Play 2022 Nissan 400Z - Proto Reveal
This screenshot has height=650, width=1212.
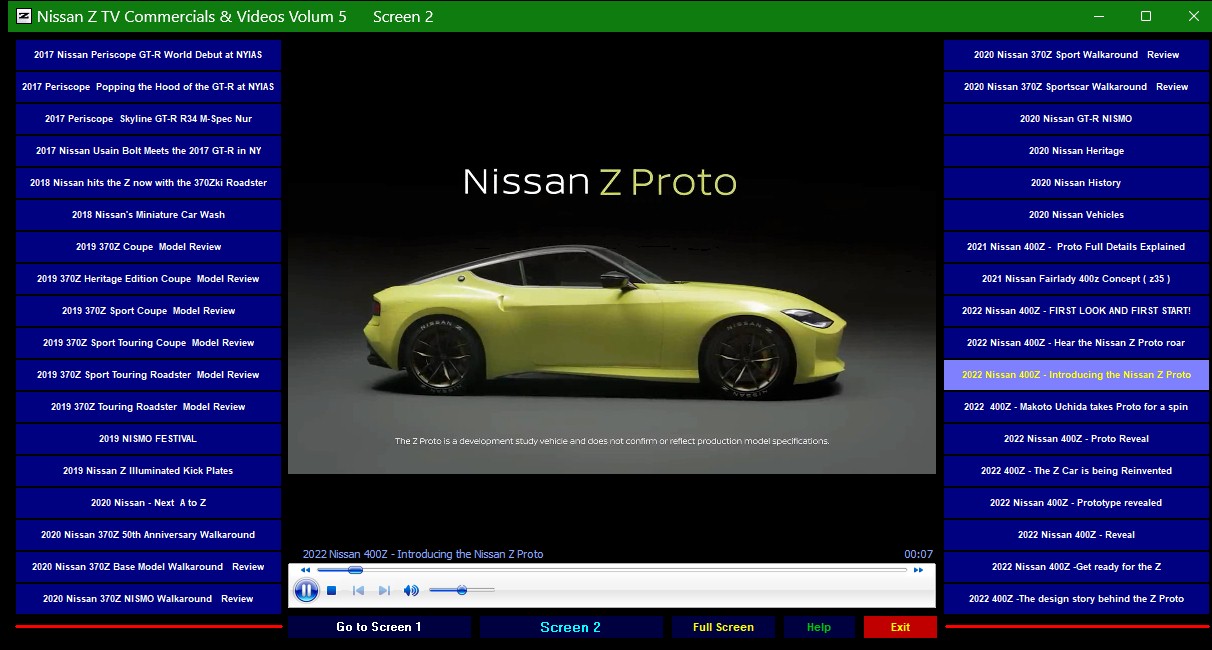point(1076,439)
